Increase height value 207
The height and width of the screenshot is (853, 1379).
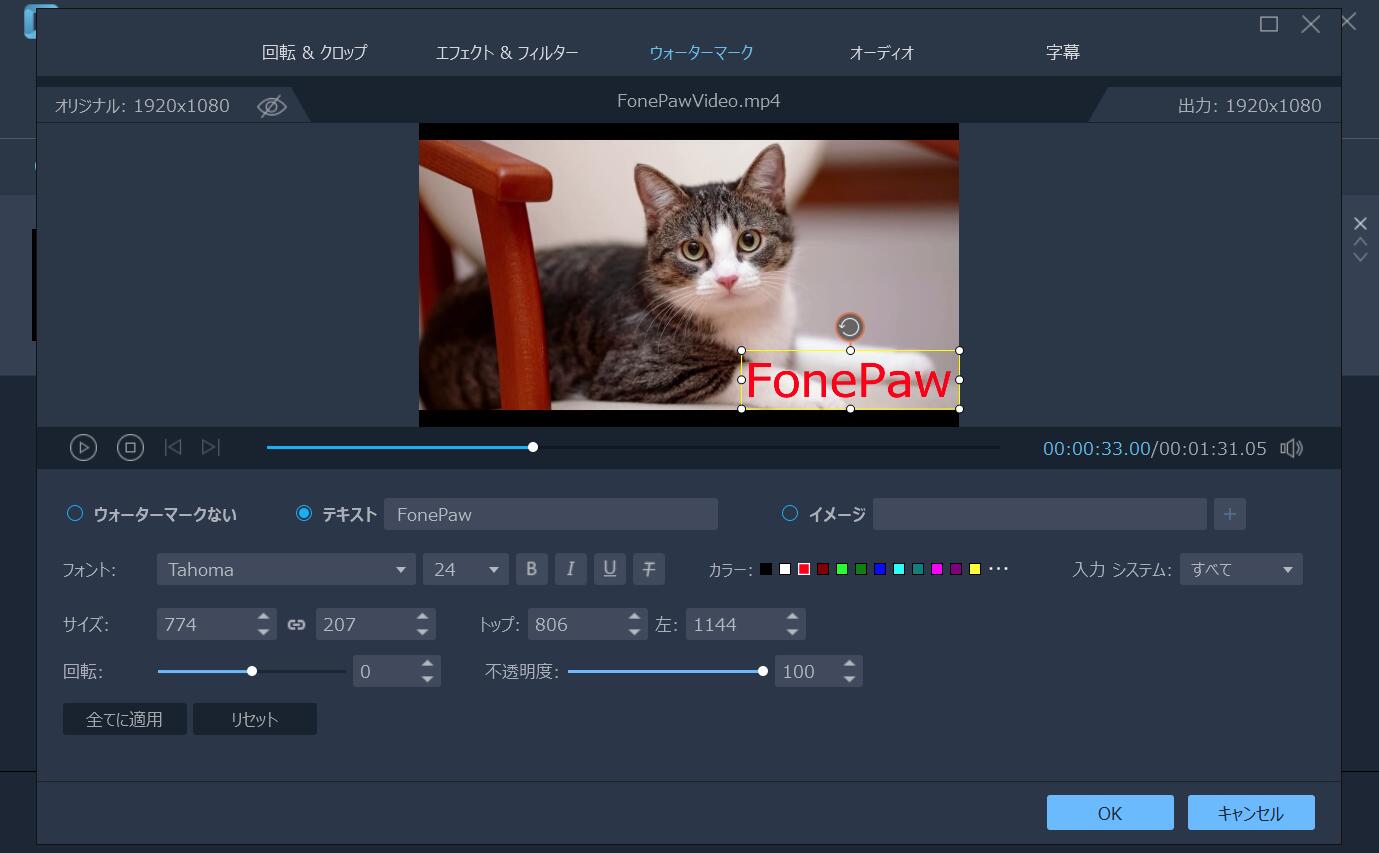[422, 616]
